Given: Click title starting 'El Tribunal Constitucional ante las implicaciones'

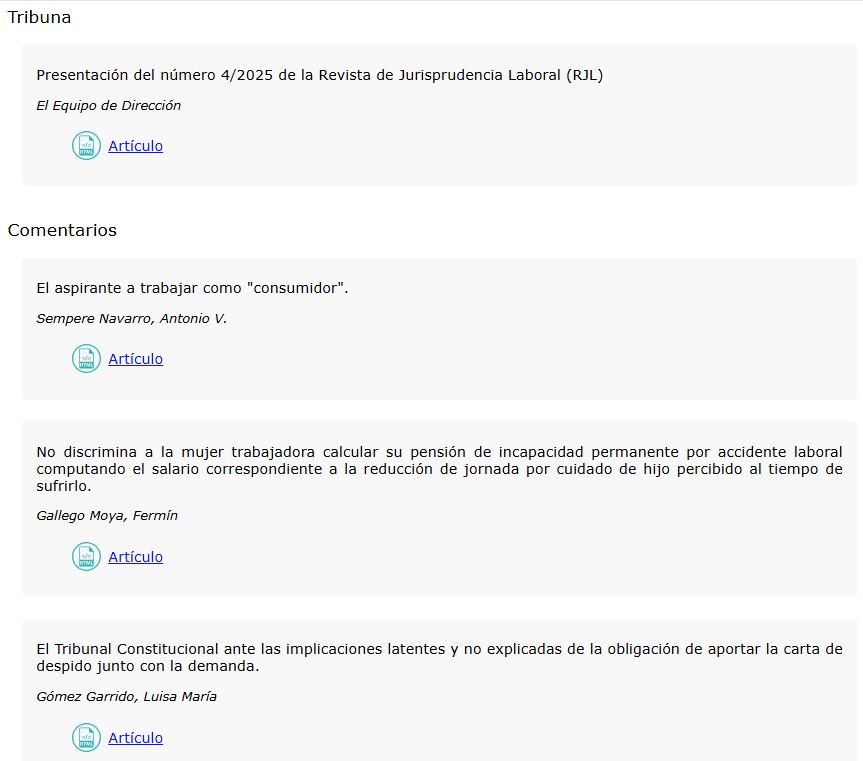Looking at the screenshot, I should 439,657.
